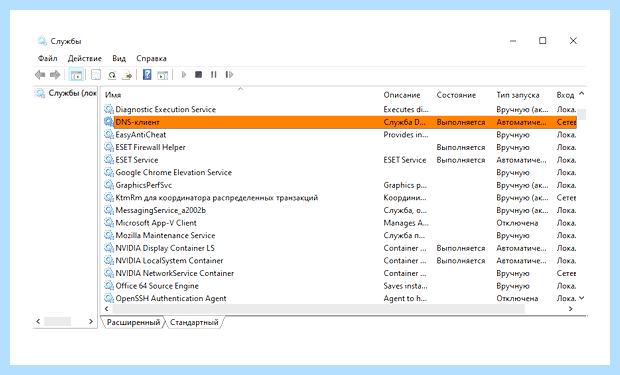Screen dimensions: 620x375
Task: Switch to the Расширенный tab
Action: click(x=134, y=322)
